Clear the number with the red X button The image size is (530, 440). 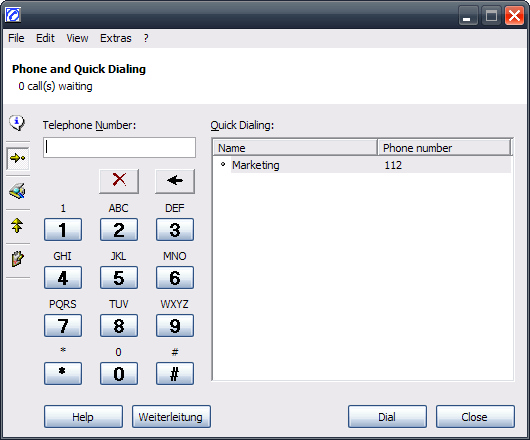(119, 181)
